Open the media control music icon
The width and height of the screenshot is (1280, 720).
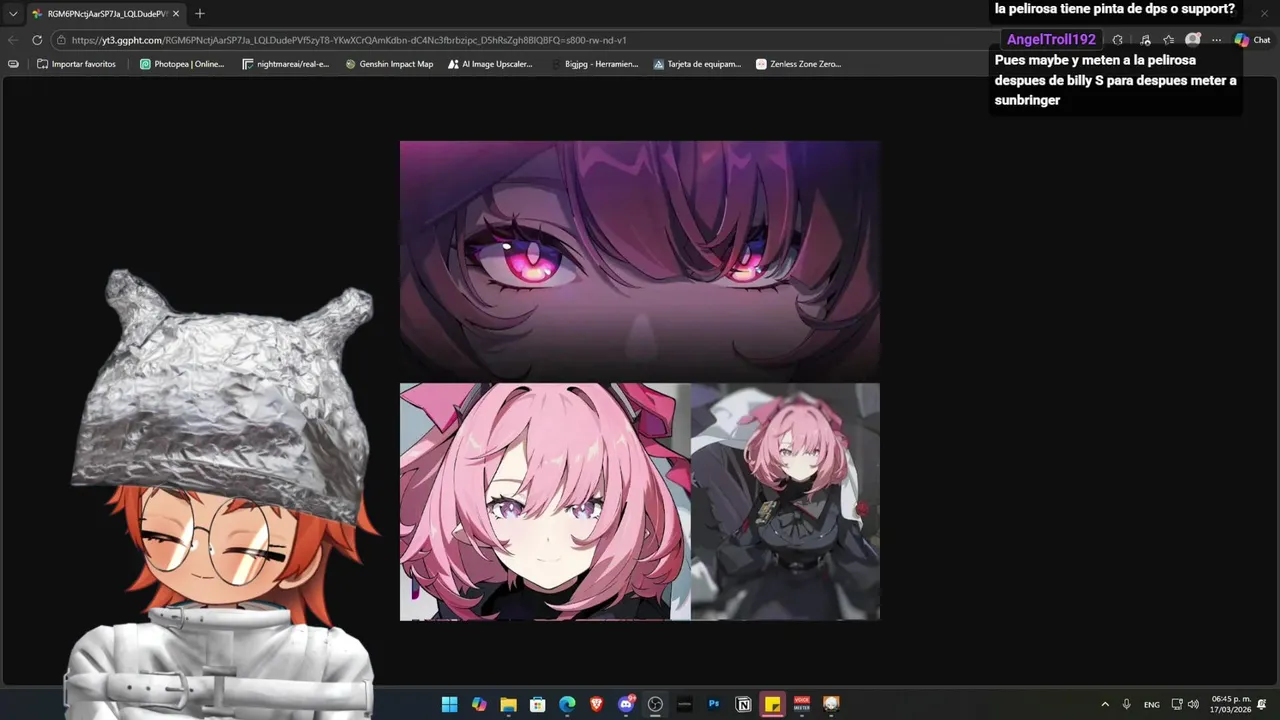[x=1145, y=40]
